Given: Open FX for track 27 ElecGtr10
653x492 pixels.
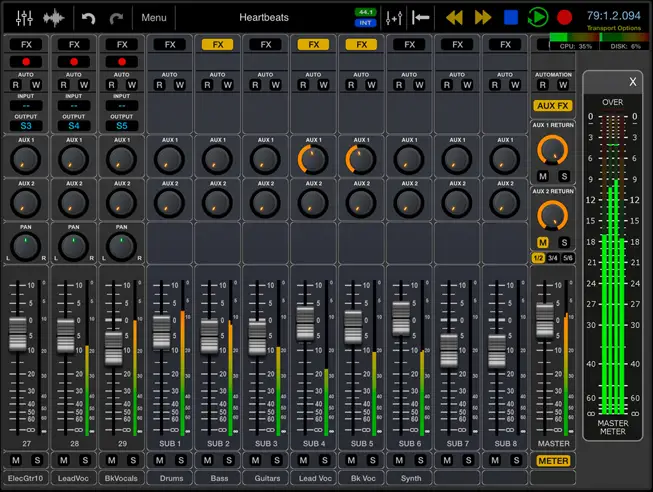Looking at the screenshot, I should (26, 45).
